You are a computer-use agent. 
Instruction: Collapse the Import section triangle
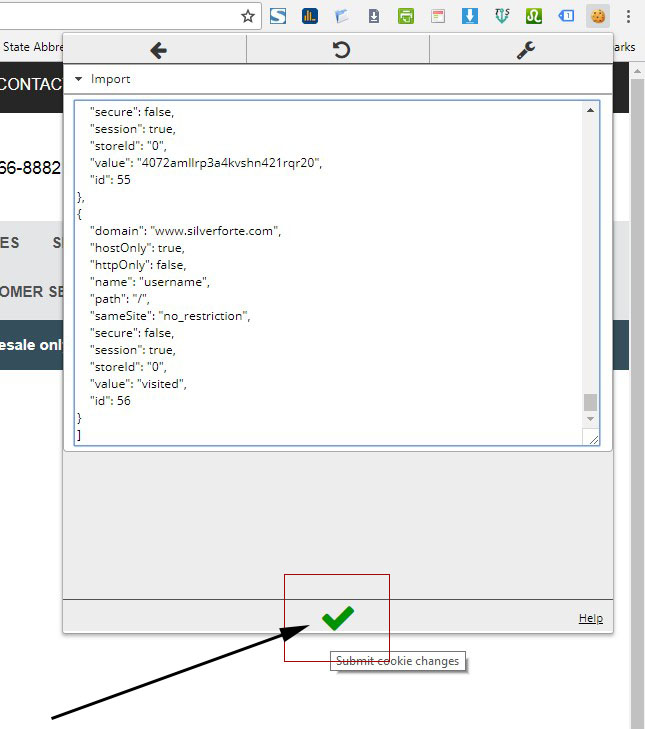(79, 79)
